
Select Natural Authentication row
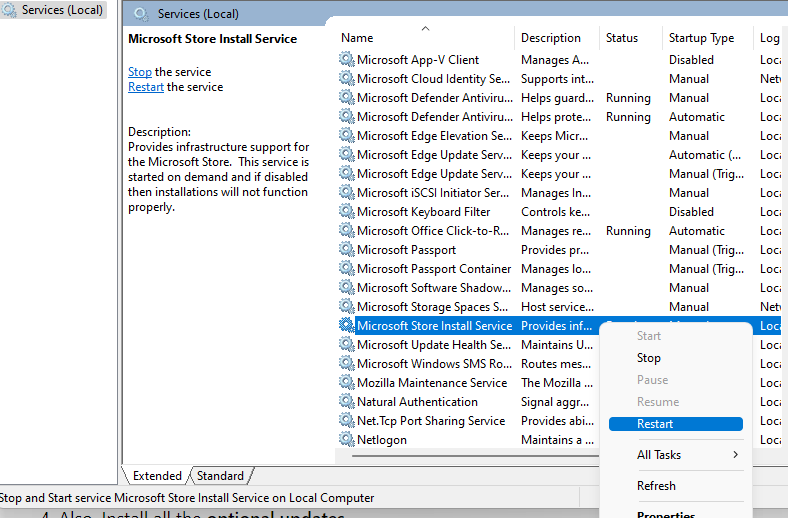(x=467, y=401)
